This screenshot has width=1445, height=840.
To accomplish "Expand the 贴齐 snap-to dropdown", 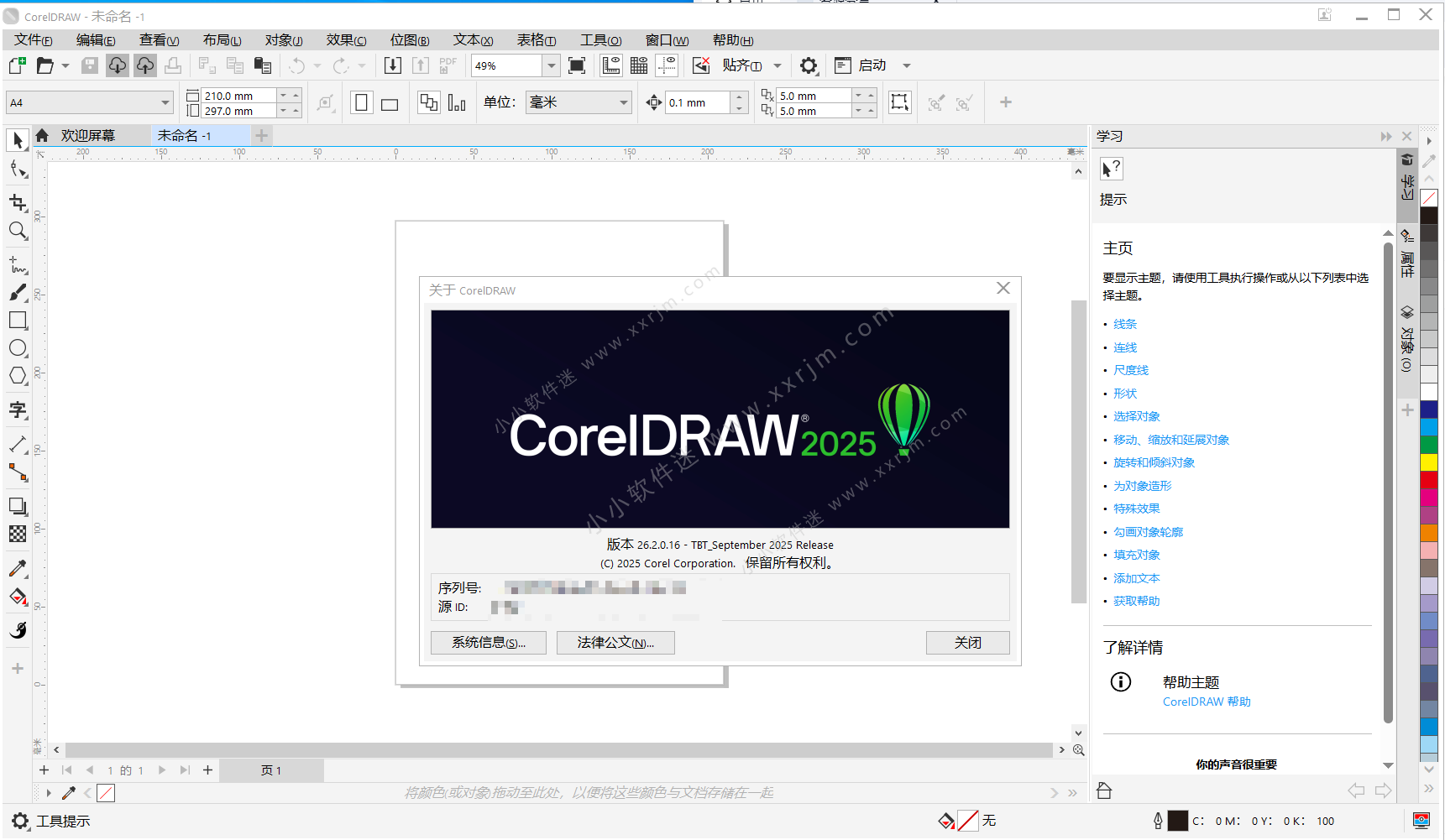I will (x=777, y=65).
